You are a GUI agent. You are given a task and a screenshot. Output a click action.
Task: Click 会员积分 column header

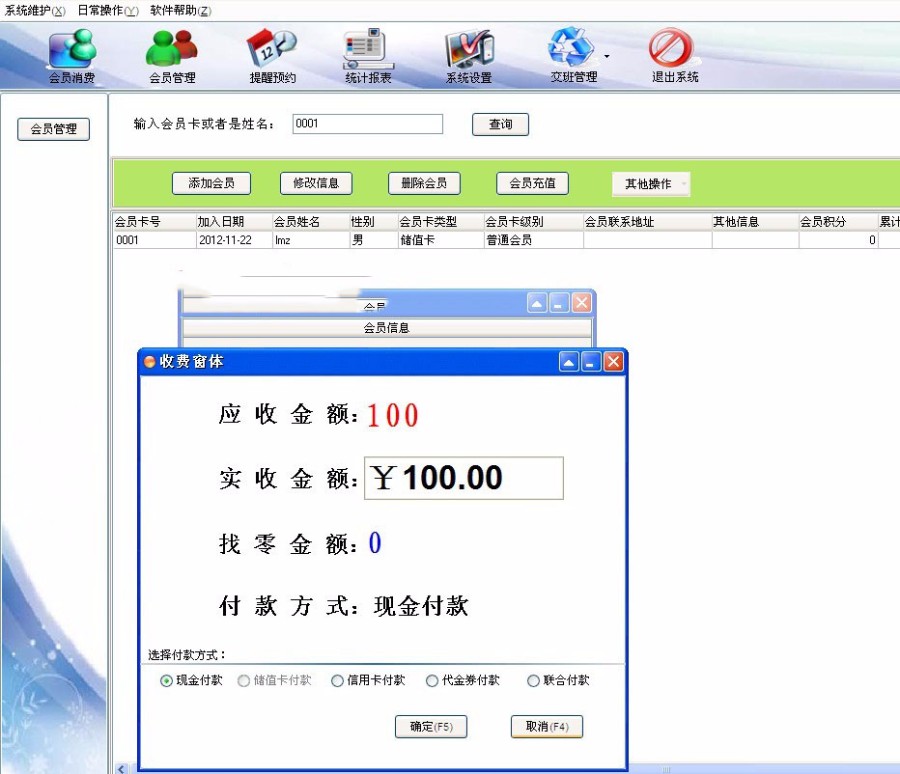click(838, 222)
